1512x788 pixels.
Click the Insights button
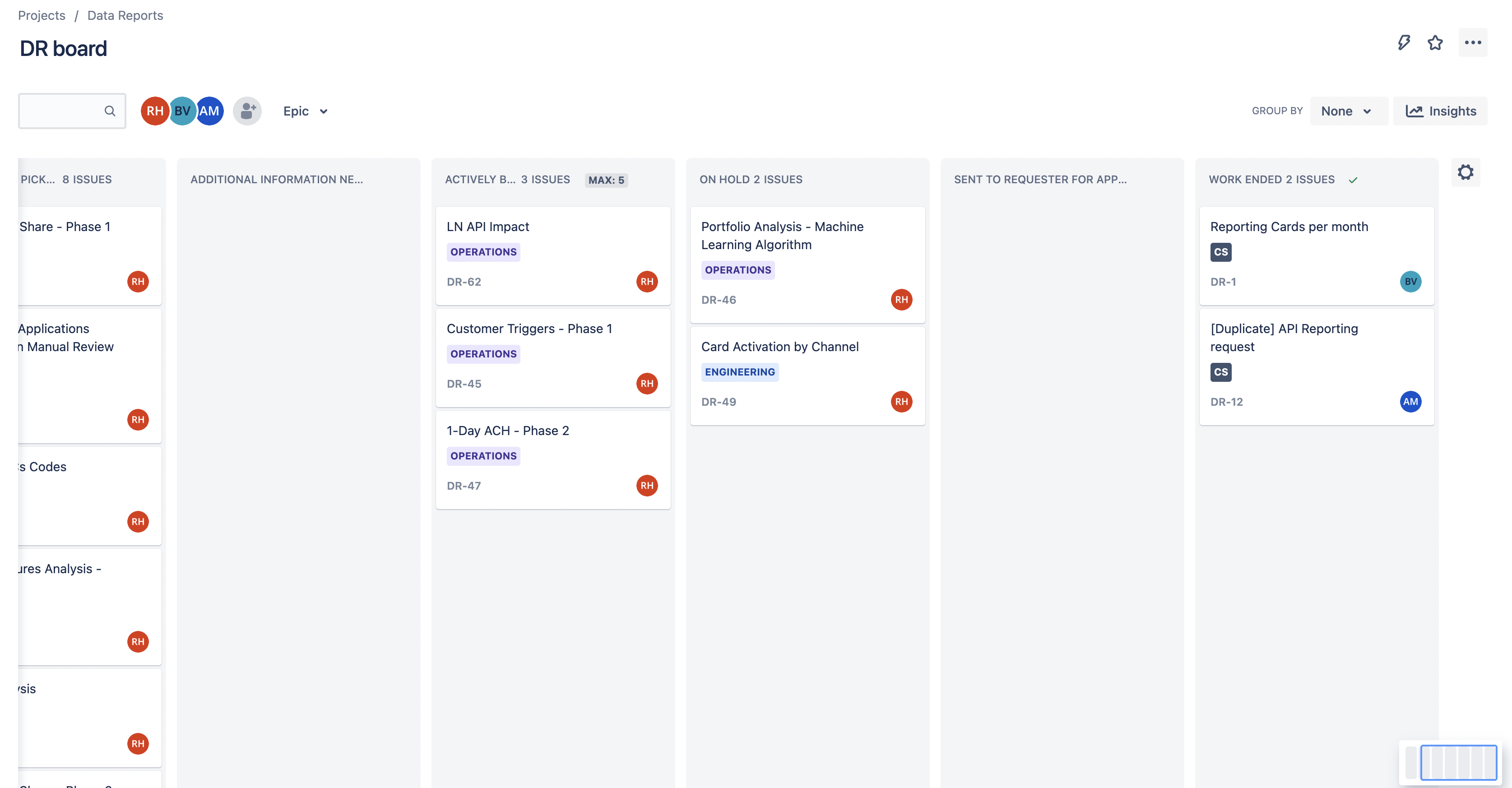pos(1440,111)
